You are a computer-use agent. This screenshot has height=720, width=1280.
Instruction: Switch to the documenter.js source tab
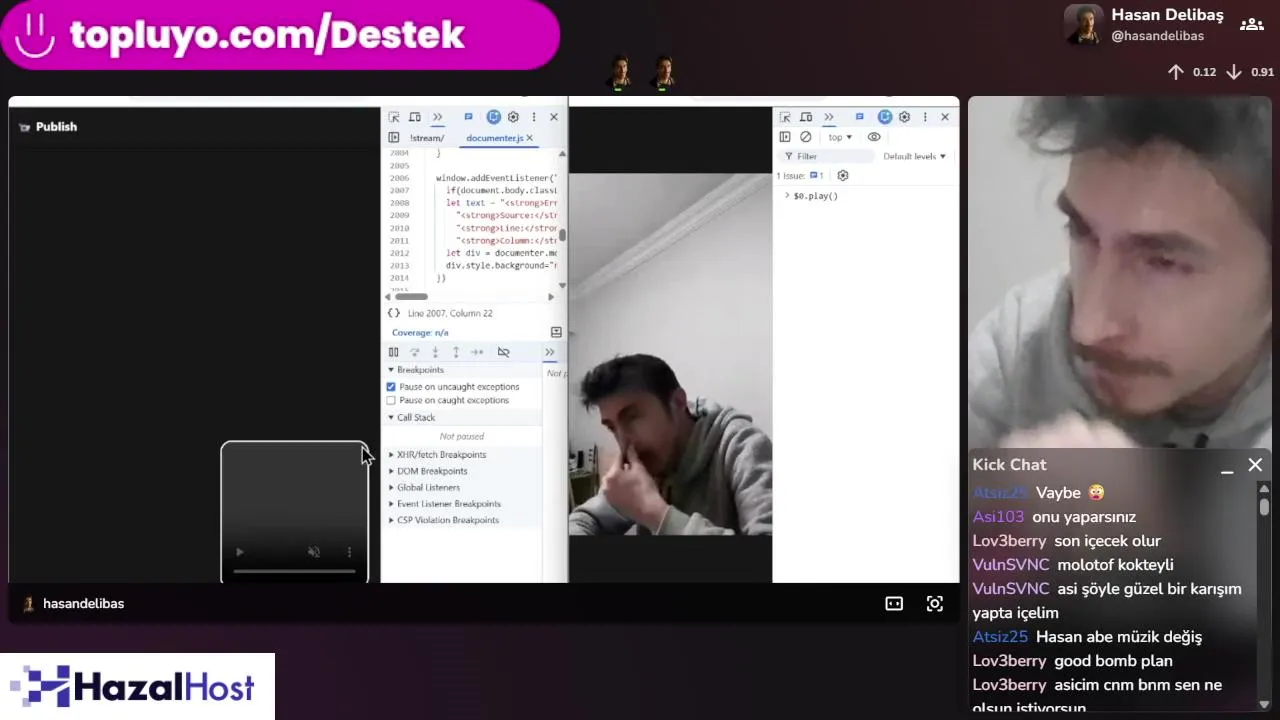tap(494, 138)
